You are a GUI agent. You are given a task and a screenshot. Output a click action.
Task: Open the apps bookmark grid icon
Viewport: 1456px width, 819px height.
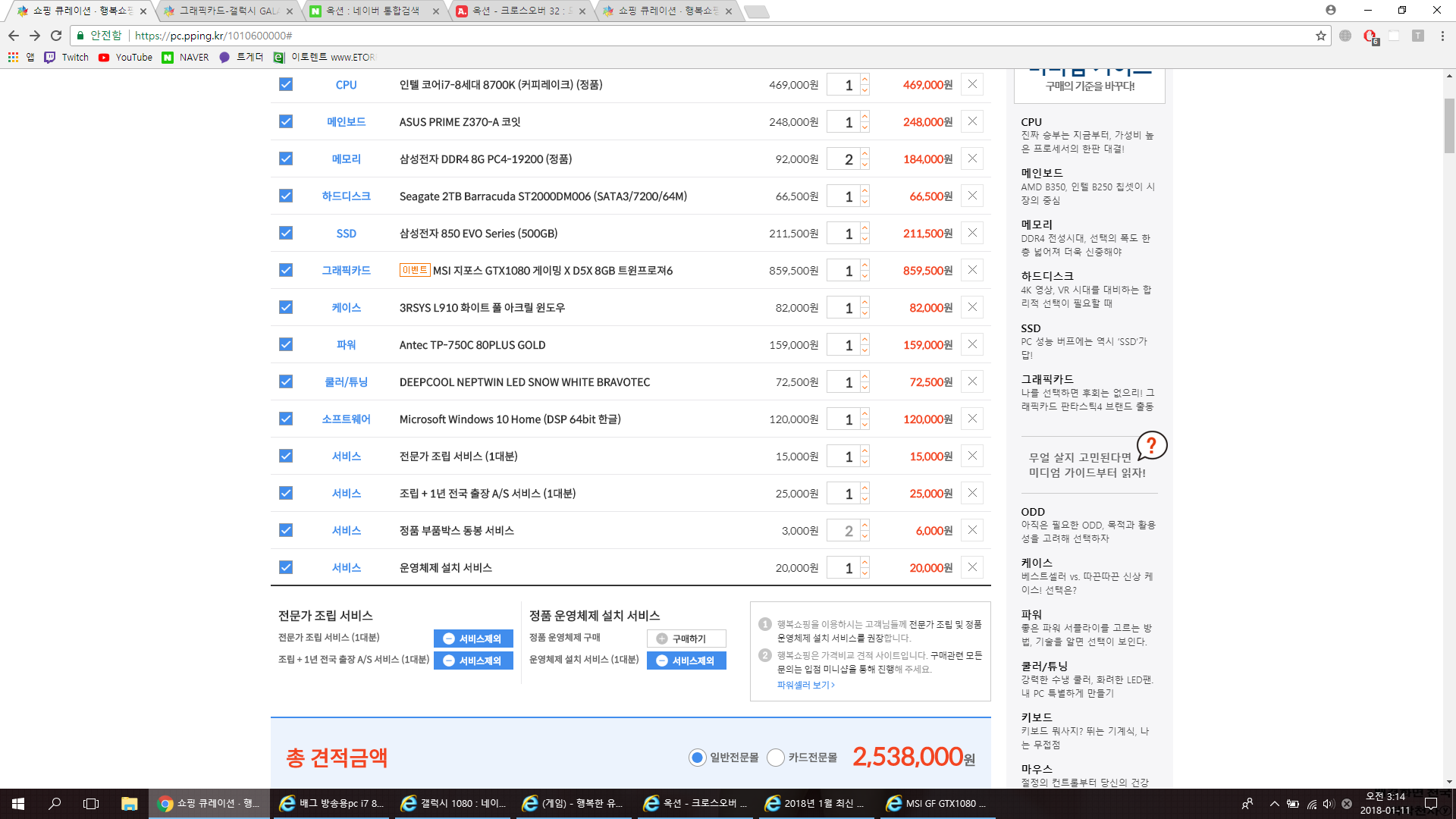tap(13, 57)
